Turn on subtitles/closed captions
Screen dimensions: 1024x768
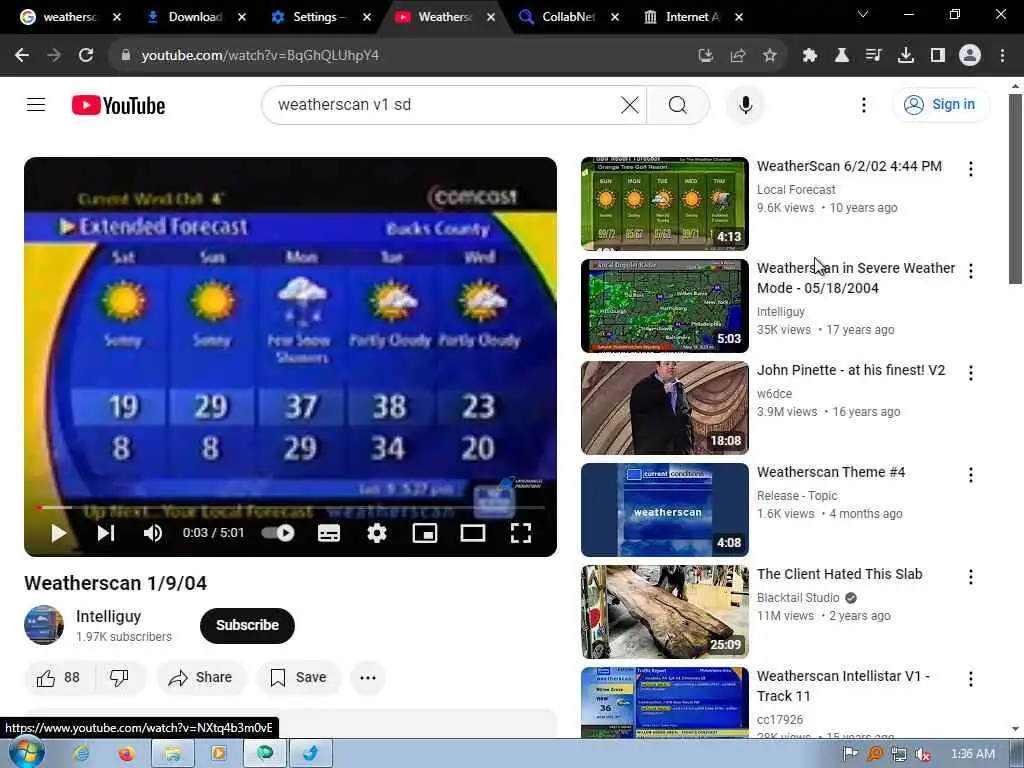(x=328, y=533)
